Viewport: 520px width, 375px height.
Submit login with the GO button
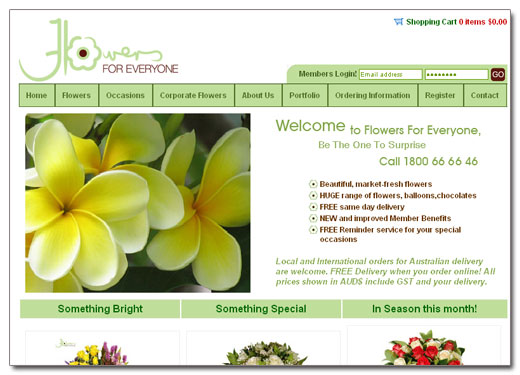(498, 74)
